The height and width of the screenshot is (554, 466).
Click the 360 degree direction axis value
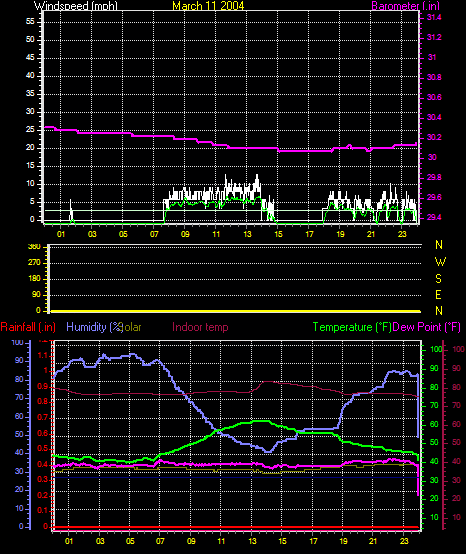(34, 247)
